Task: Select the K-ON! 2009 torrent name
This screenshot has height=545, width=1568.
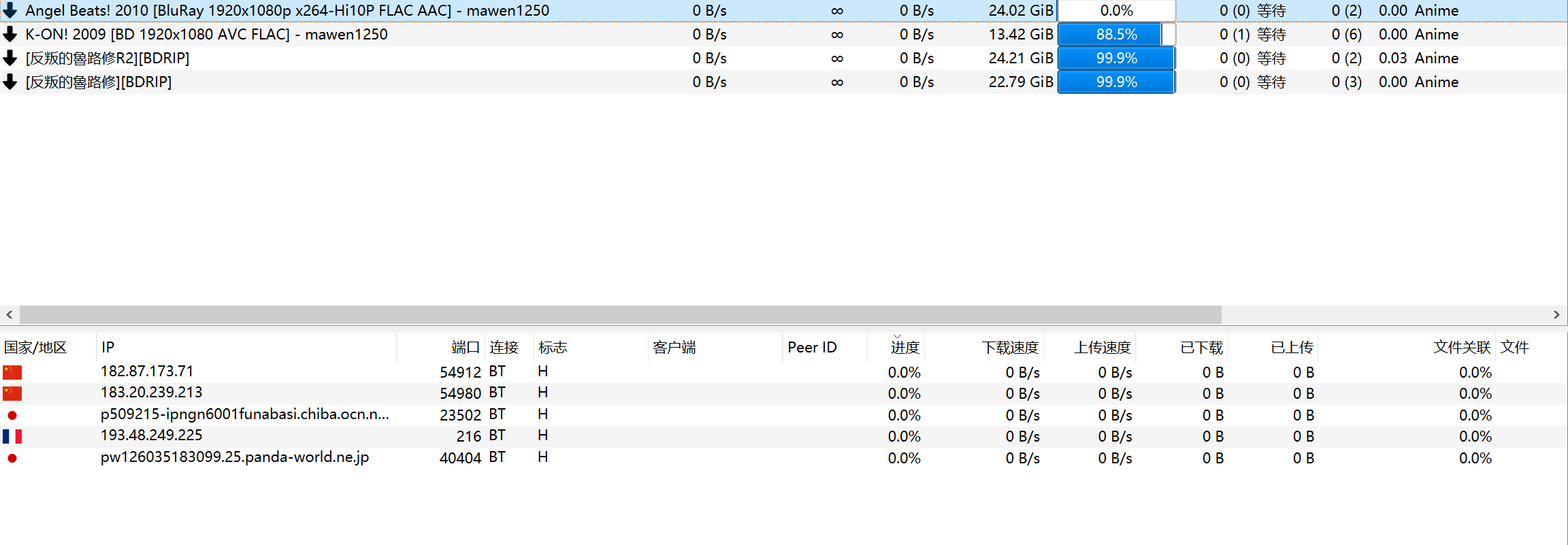Action: tap(207, 34)
